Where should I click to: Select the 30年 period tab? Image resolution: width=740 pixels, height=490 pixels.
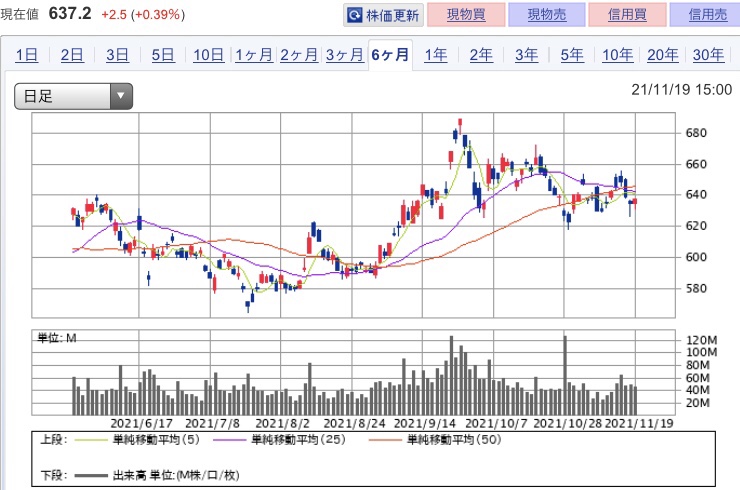click(x=708, y=55)
